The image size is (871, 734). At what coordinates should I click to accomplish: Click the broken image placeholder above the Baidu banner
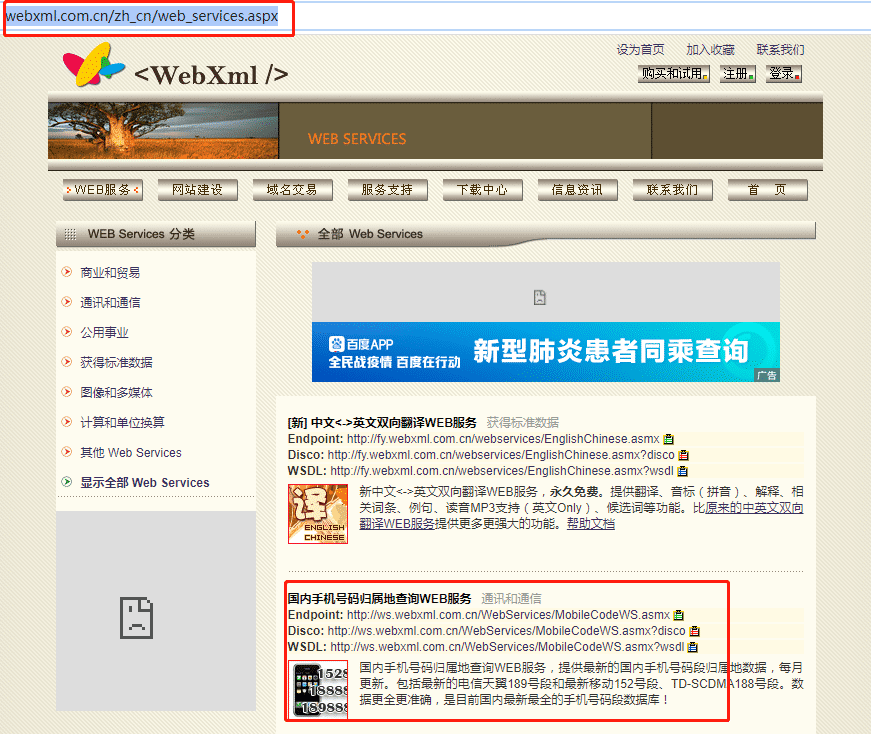point(540,297)
